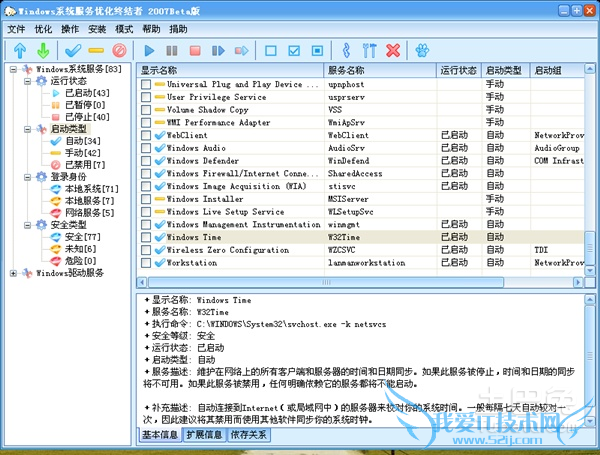
Task: Check the Volume Shadow Copy checkbox
Action: (x=146, y=110)
